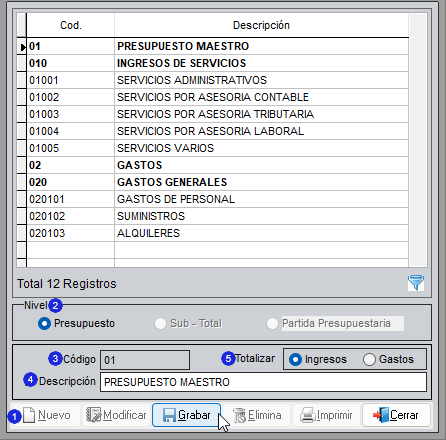Image resolution: width=446 pixels, height=440 pixels.
Task: Click the Nuevo new record button
Action: pos(47,415)
